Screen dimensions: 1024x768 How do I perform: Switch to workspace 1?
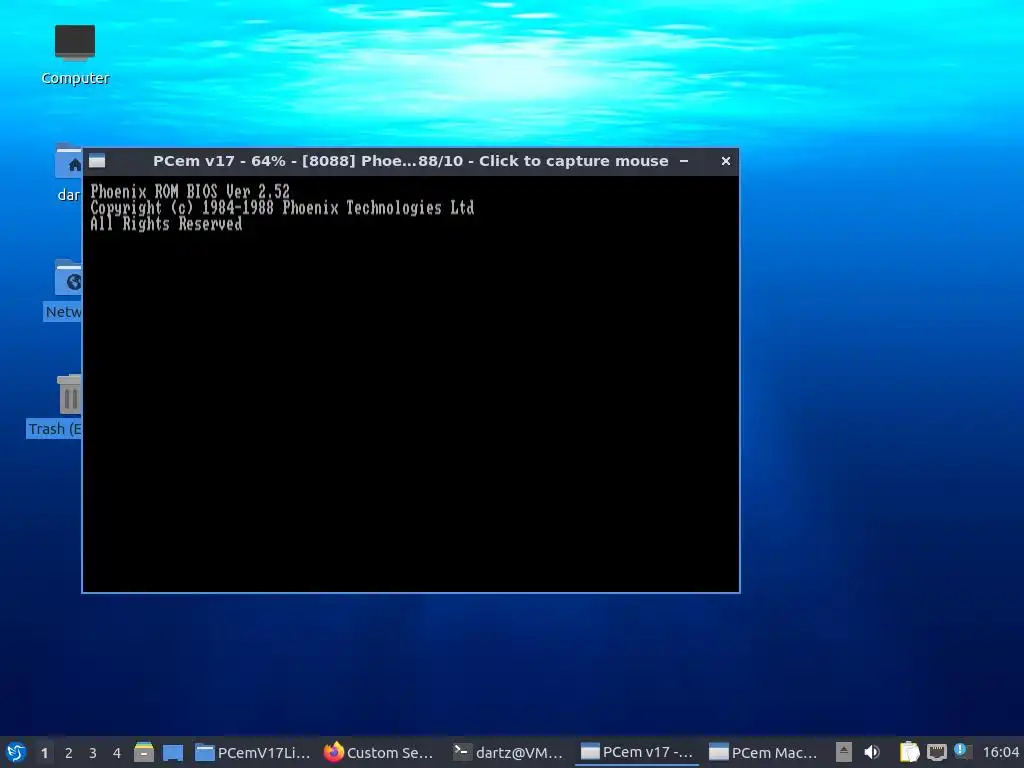[x=44, y=753]
